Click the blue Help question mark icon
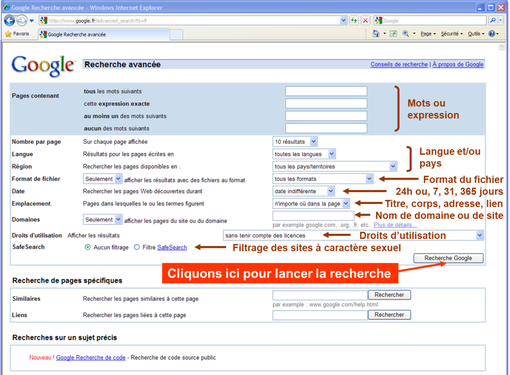Image resolution: width=510 pixels, height=375 pixels. tap(492, 34)
